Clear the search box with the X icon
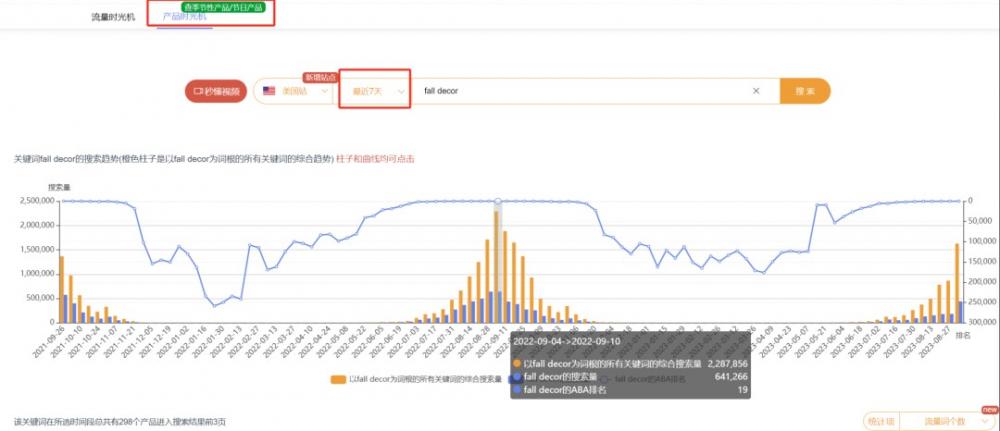 [x=756, y=91]
